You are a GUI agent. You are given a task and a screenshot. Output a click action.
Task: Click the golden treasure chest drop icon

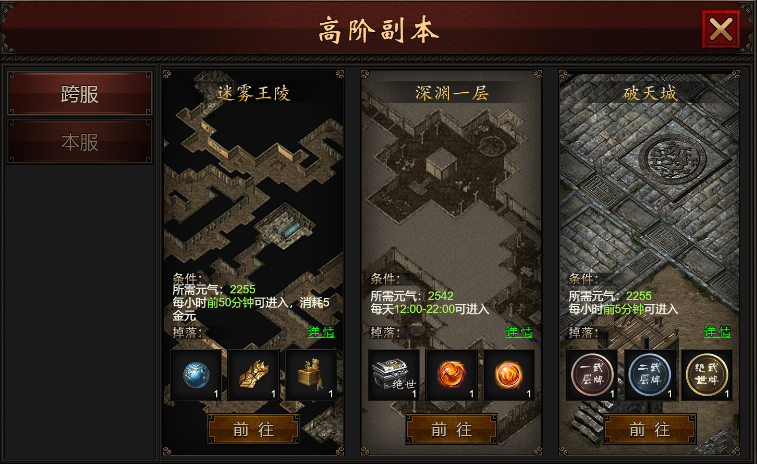point(311,375)
